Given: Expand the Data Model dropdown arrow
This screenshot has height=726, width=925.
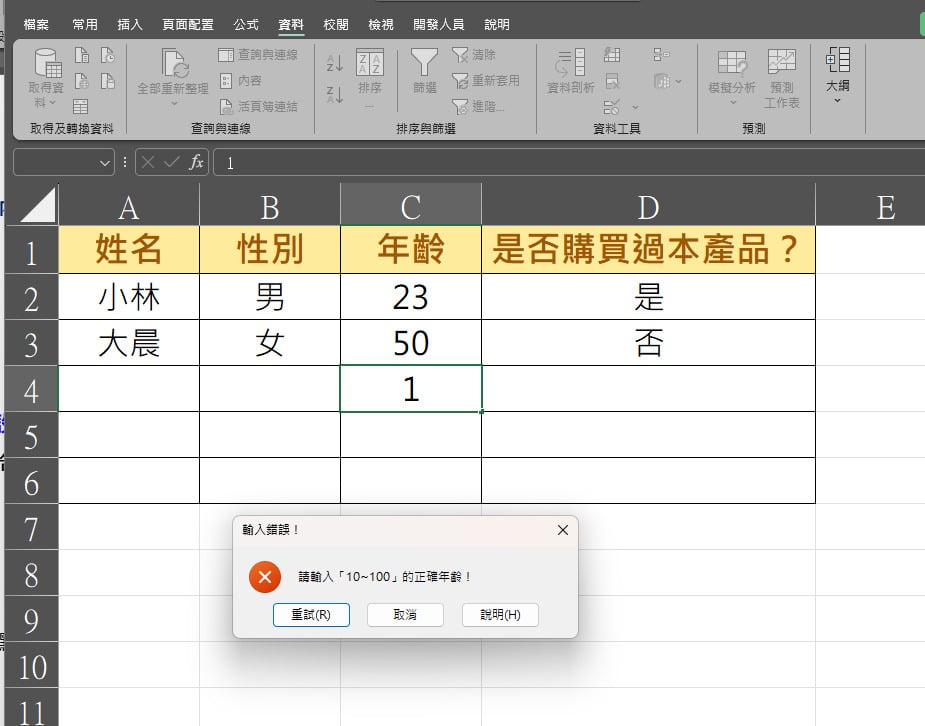Looking at the screenshot, I should point(678,81).
